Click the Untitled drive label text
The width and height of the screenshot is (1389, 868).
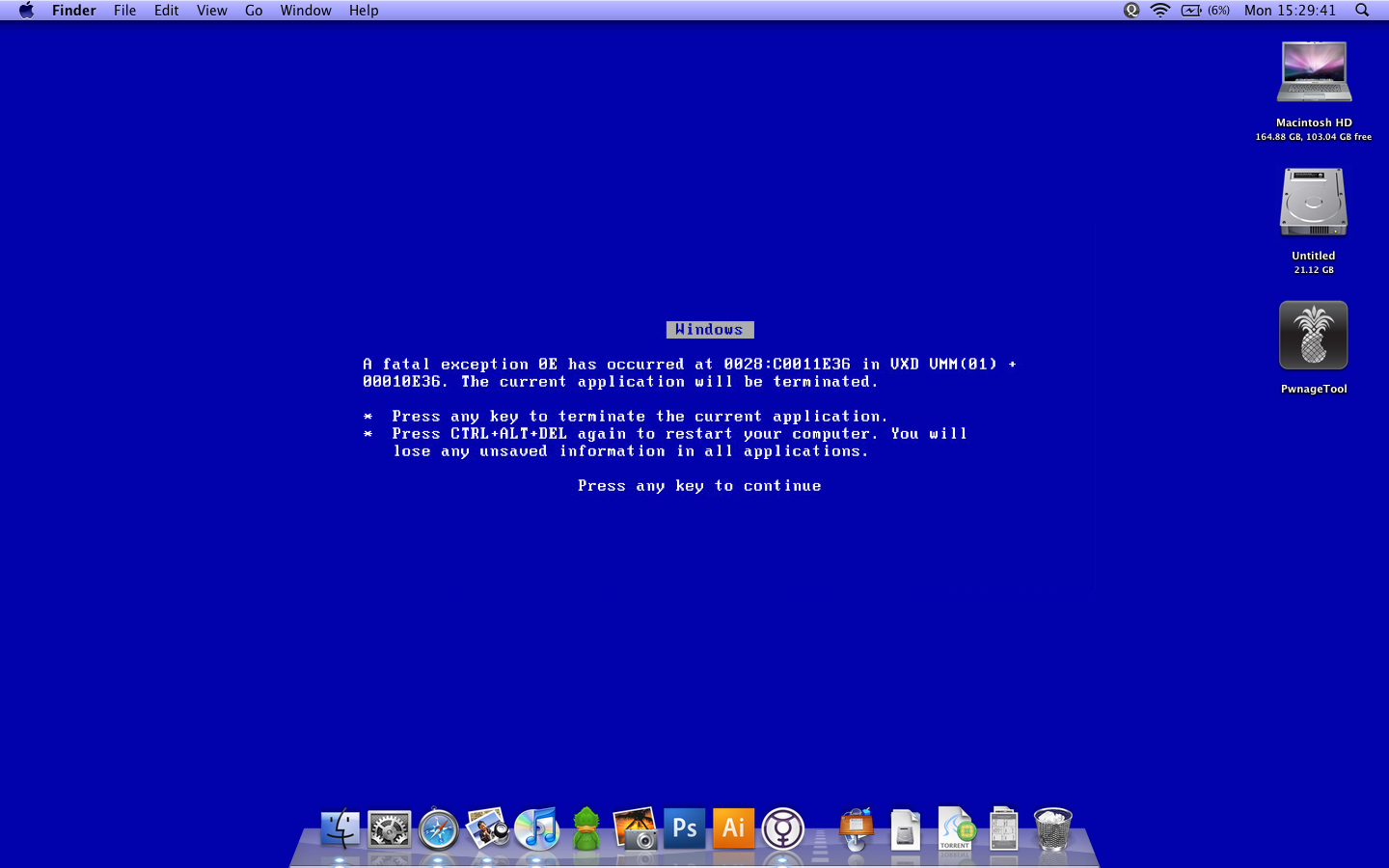click(x=1314, y=256)
